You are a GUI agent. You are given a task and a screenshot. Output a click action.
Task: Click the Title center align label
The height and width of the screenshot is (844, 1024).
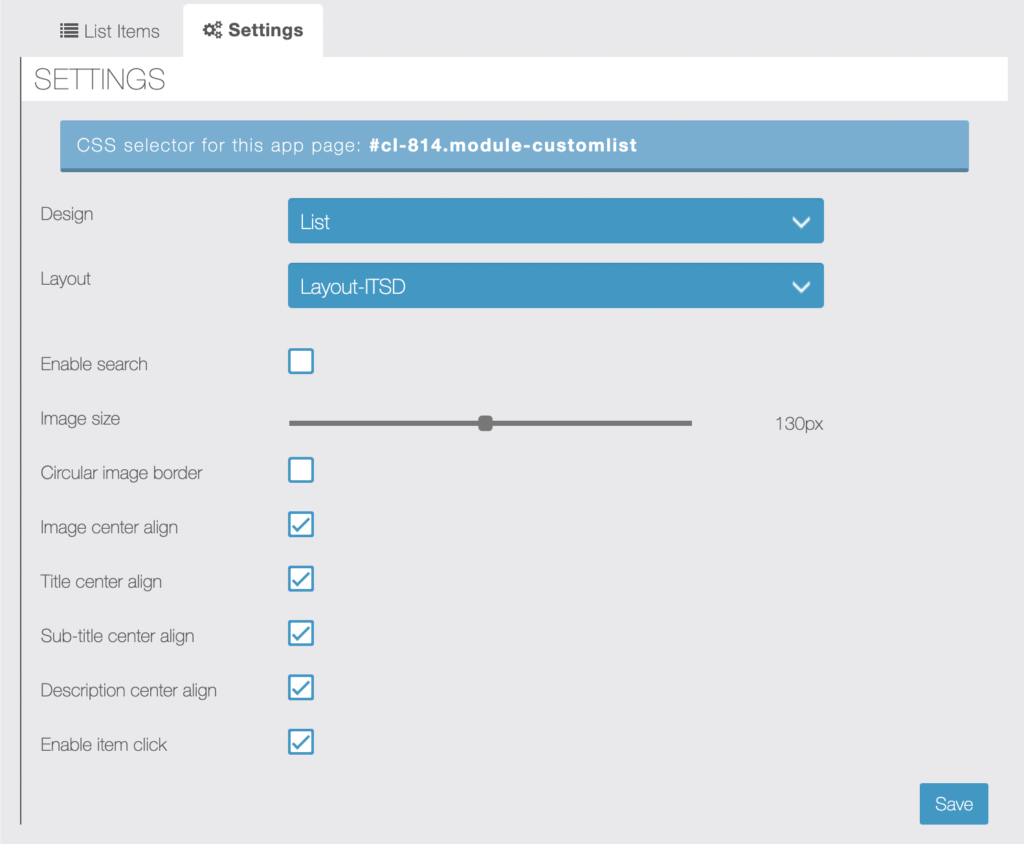[101, 581]
